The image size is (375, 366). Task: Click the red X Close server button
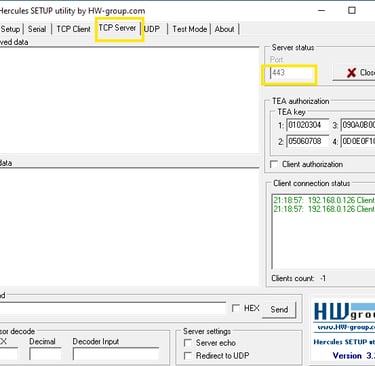(x=354, y=72)
